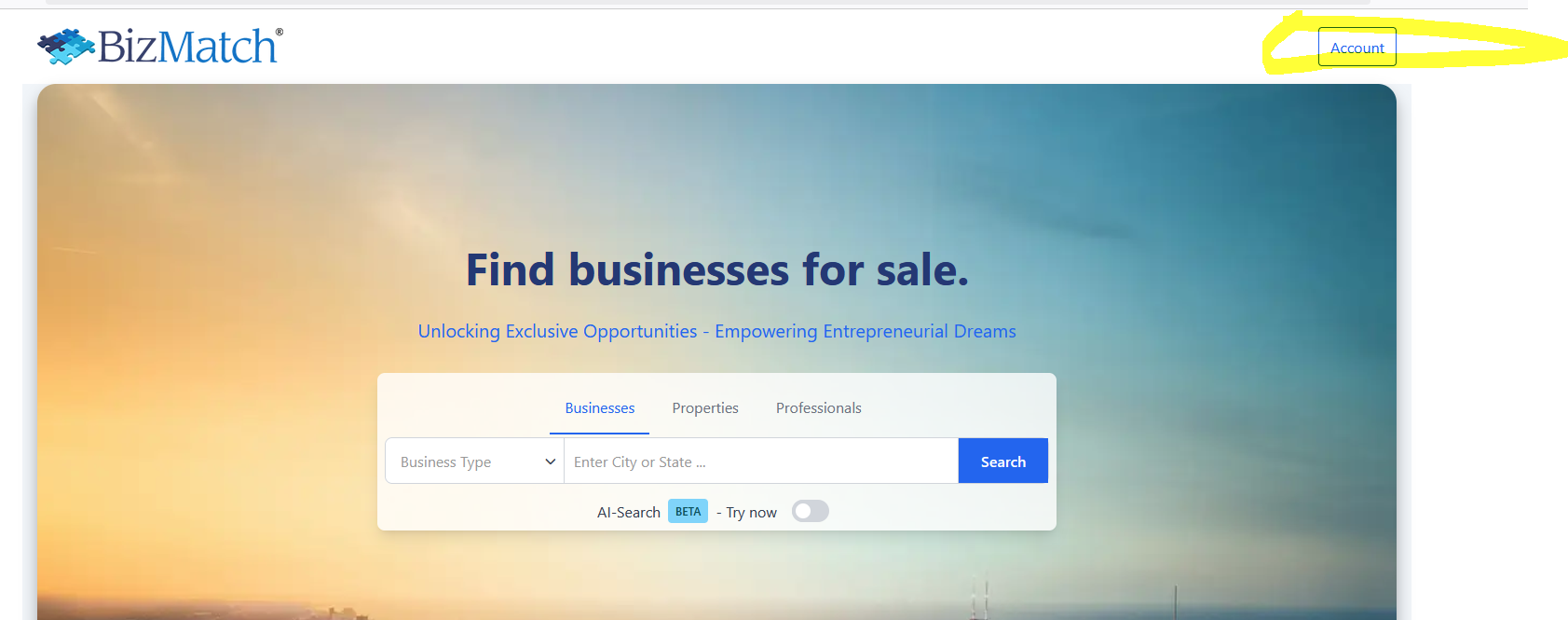Select the Properties tab
The image size is (1568, 620).
point(705,408)
